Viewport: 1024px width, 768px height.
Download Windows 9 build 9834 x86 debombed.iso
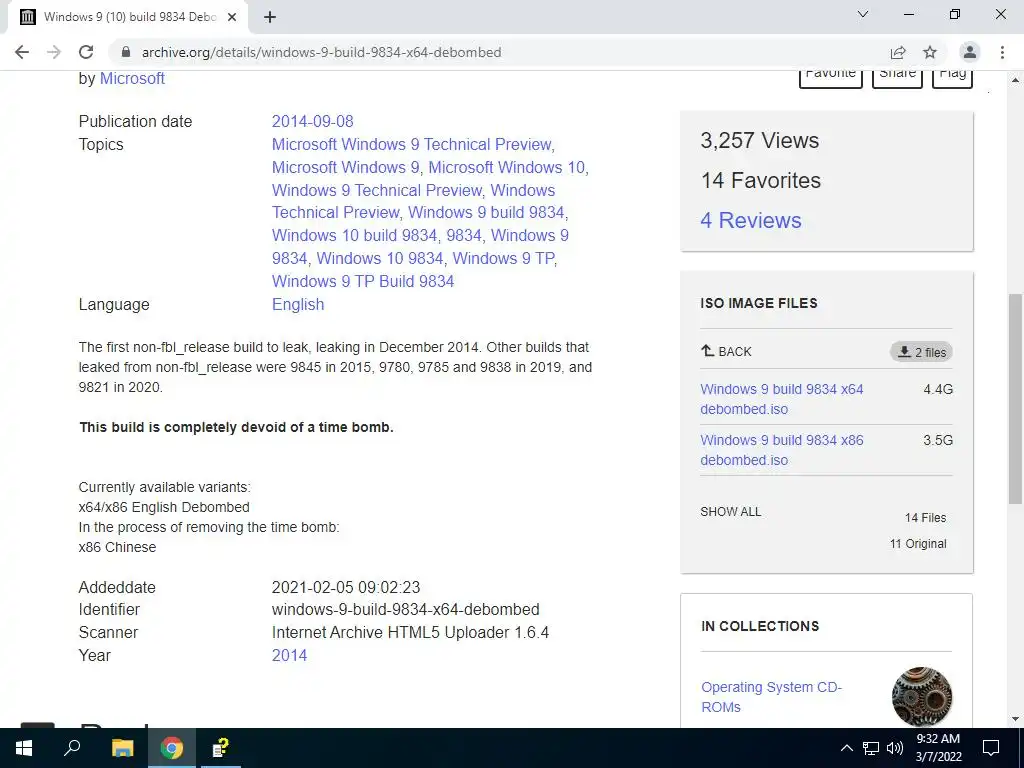pyautogui.click(x=782, y=450)
